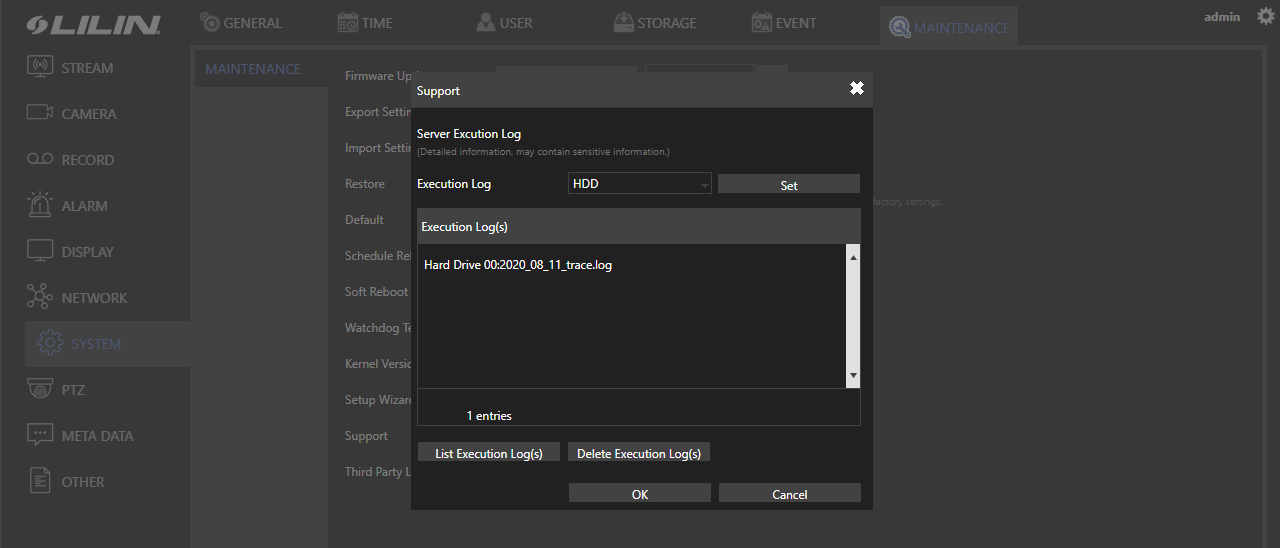Select the PTZ dome camera icon
Screen dimensions: 1280x548
tap(40, 390)
